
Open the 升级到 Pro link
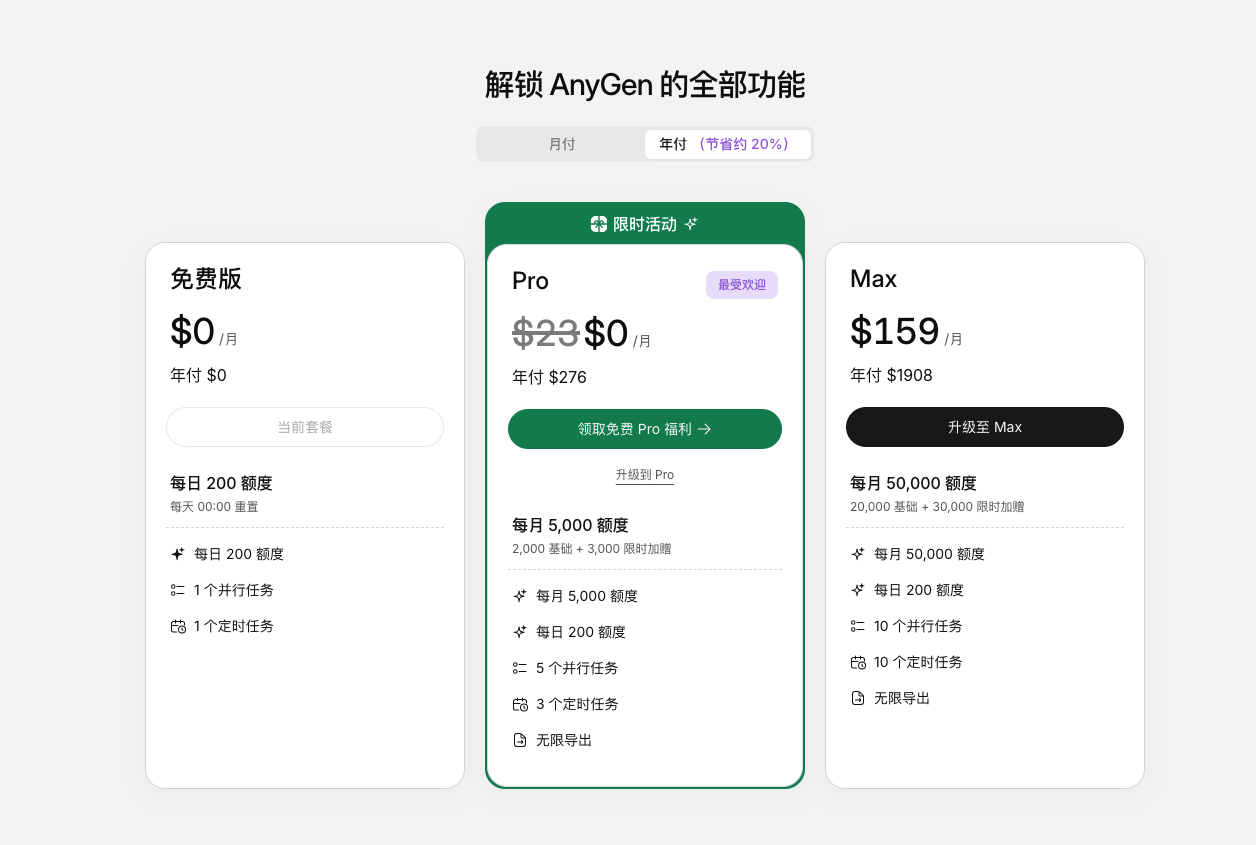pyautogui.click(x=645, y=475)
